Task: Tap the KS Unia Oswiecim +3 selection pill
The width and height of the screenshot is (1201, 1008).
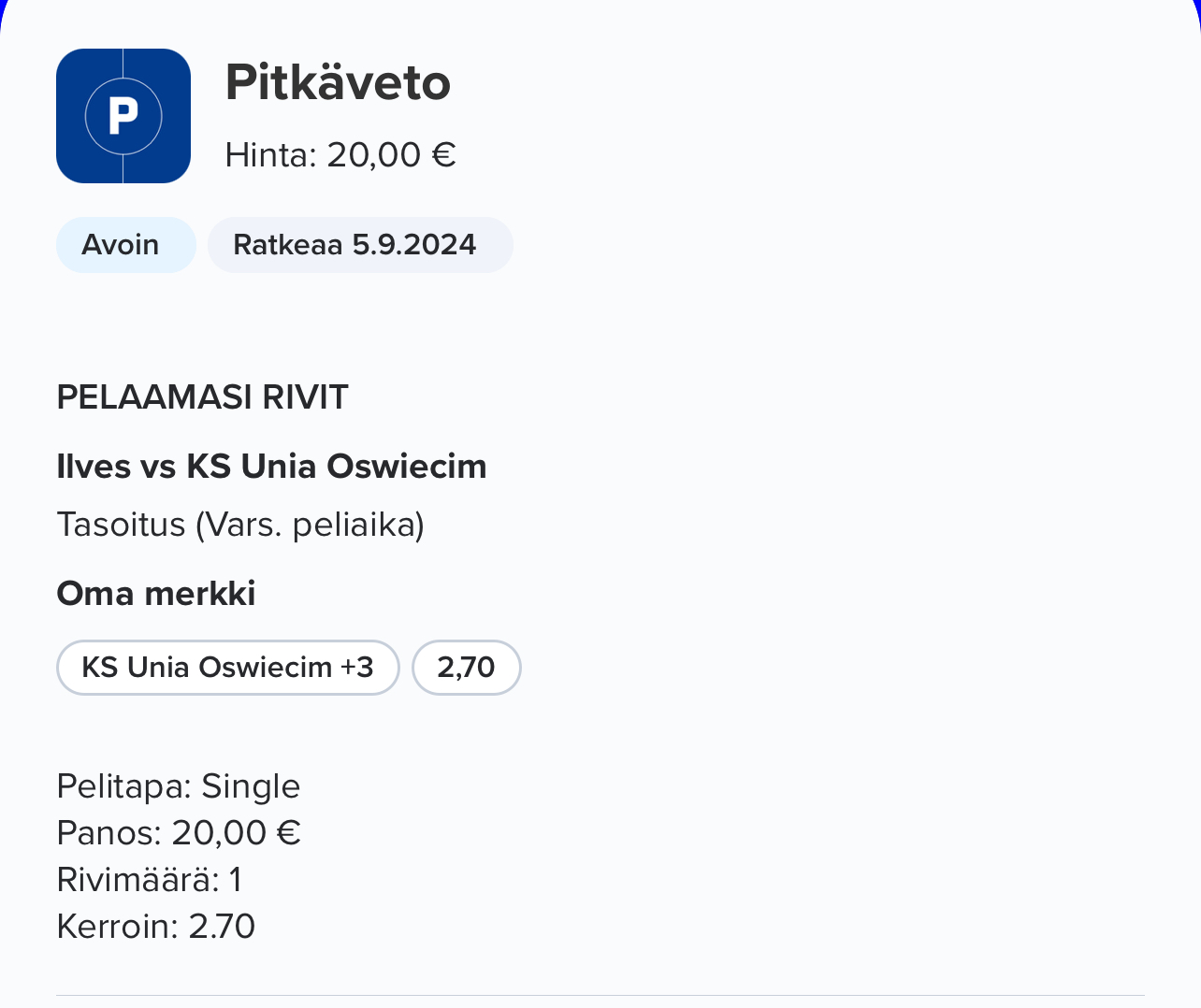Action: (227, 668)
